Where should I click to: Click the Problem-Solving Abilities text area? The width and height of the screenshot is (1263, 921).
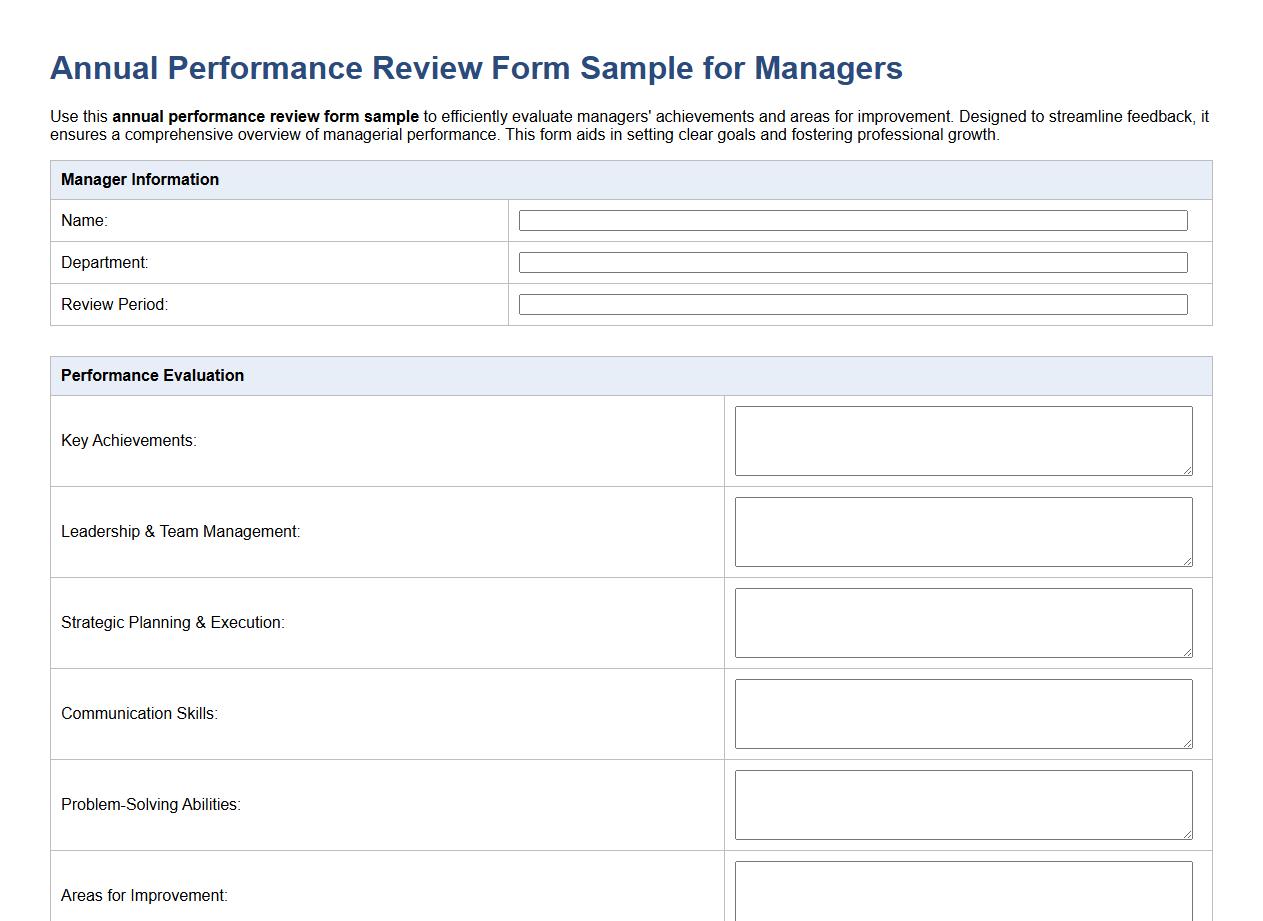962,804
